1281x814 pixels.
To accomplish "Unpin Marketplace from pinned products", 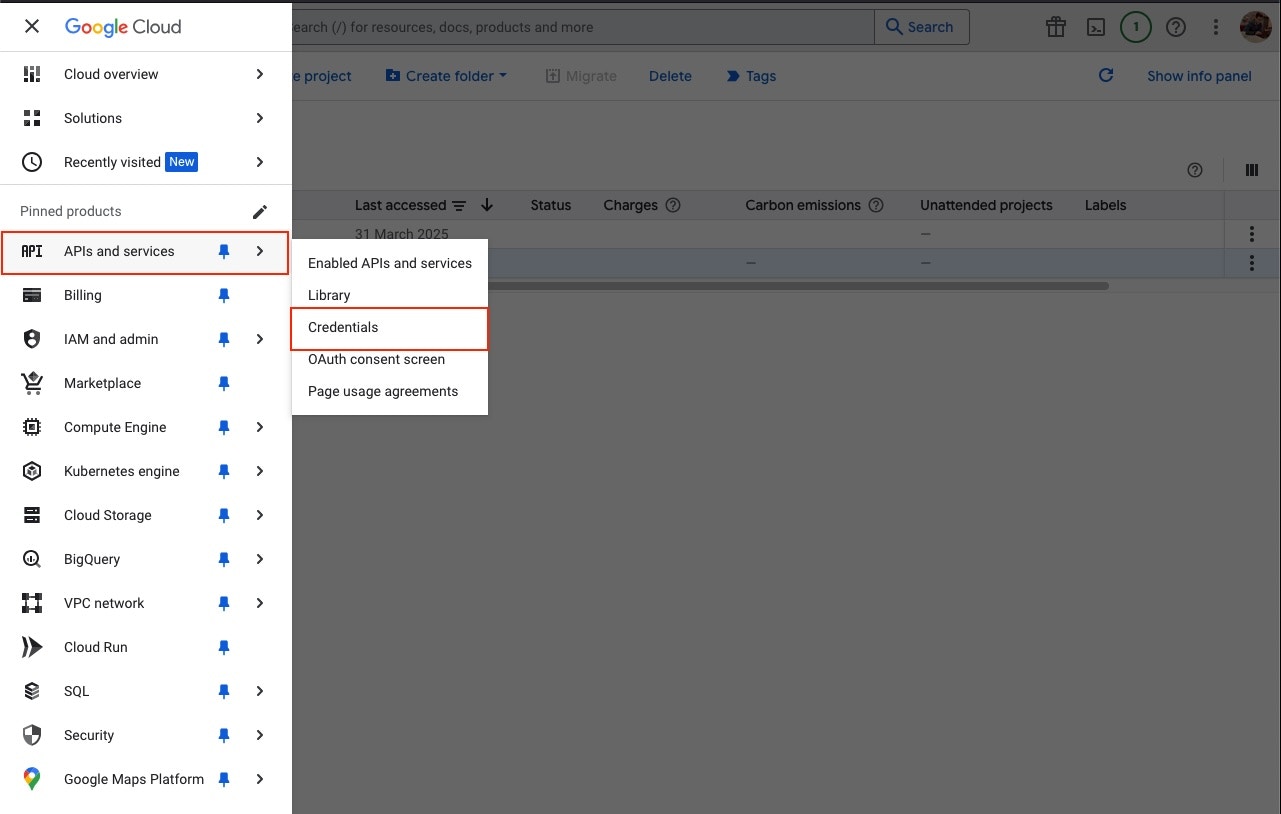I will [x=224, y=384].
